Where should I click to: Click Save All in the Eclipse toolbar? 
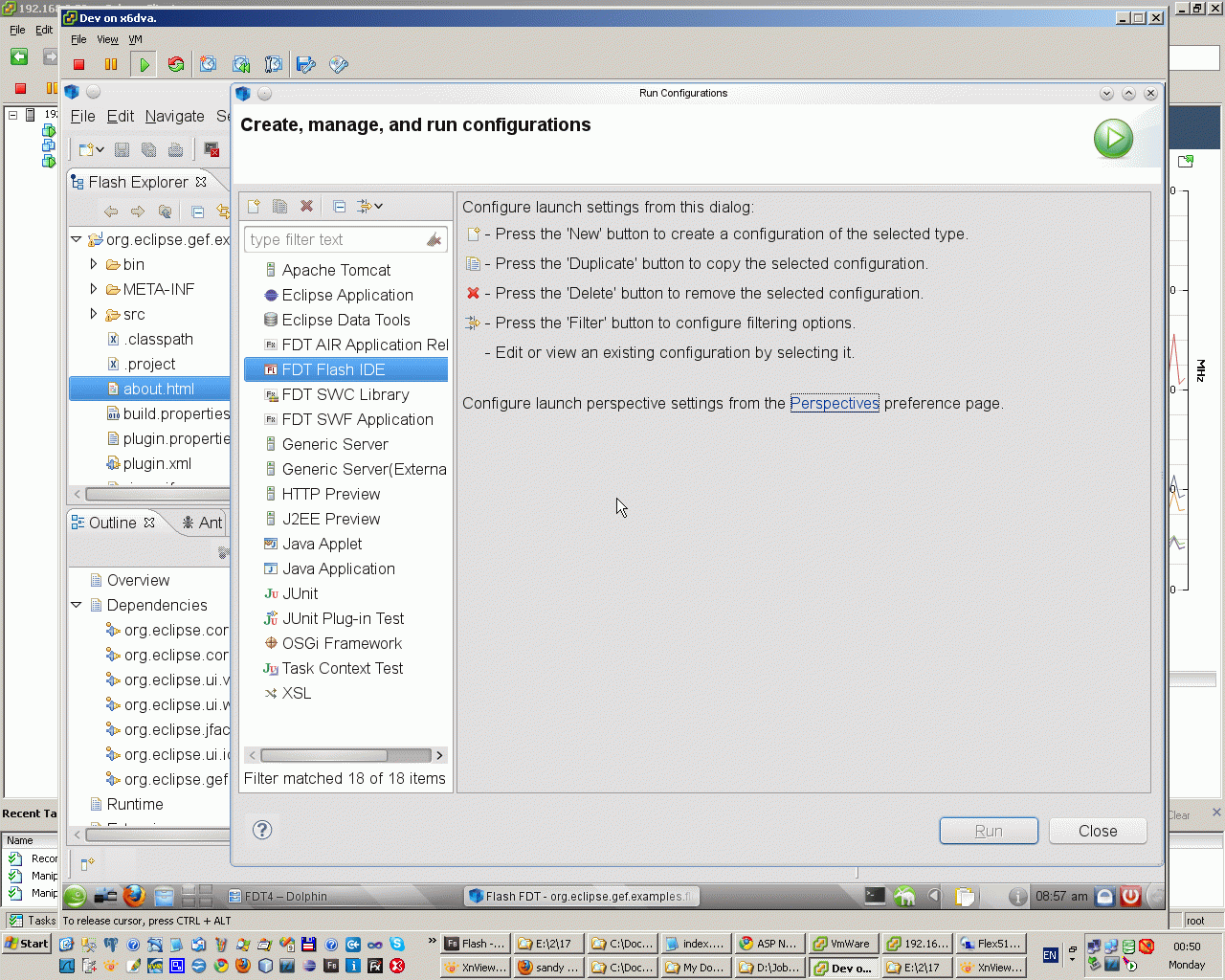click(148, 149)
